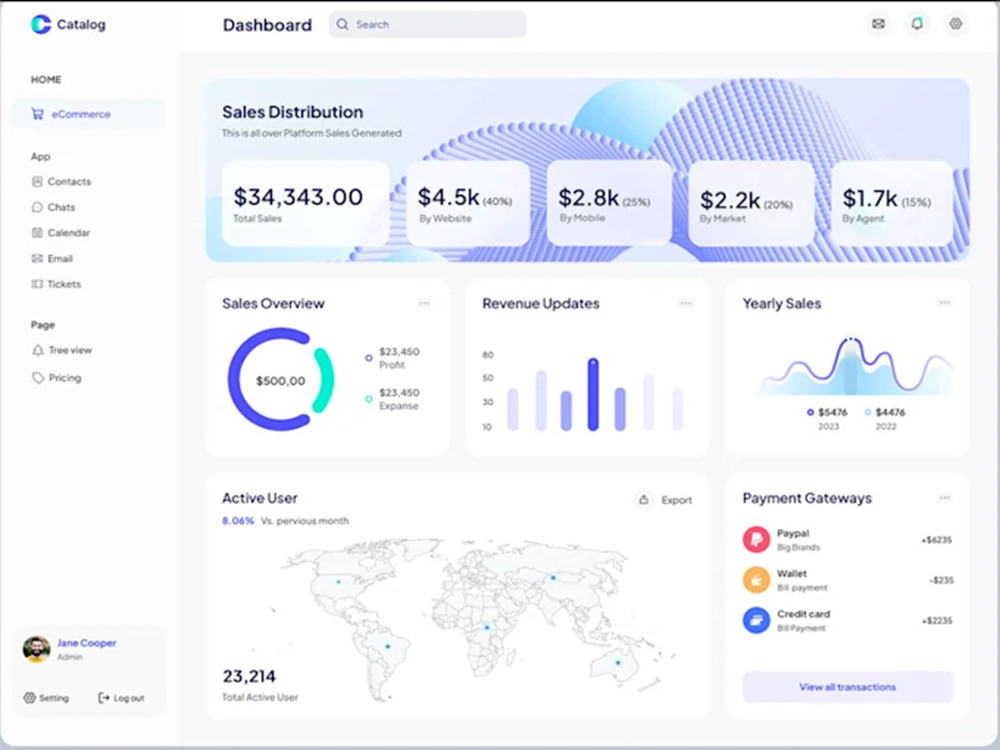Go to the Calendar page
1000x750 pixels.
tap(61, 233)
